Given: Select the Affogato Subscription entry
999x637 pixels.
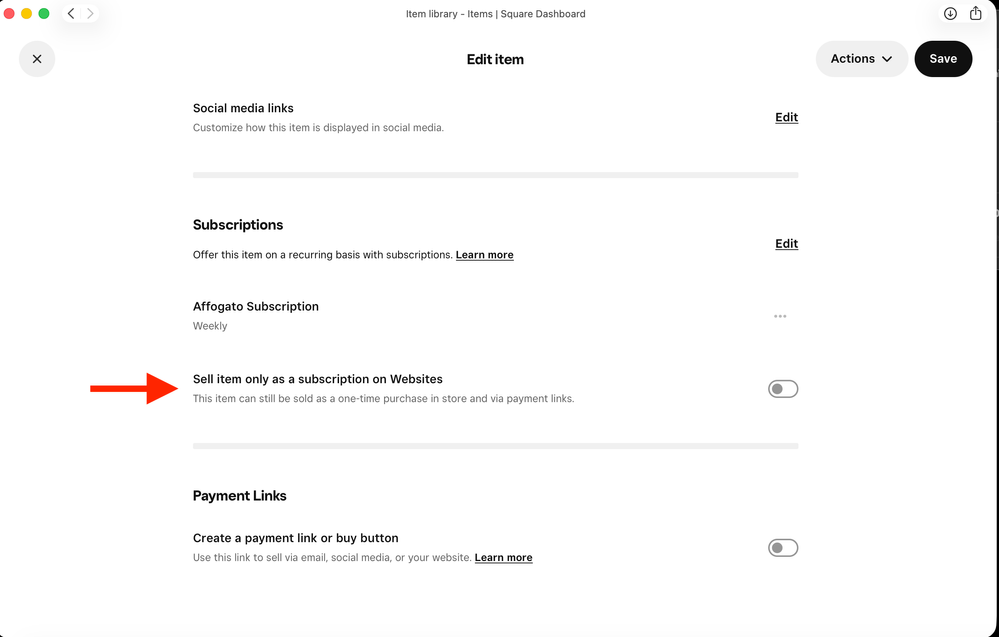Looking at the screenshot, I should point(255,306).
